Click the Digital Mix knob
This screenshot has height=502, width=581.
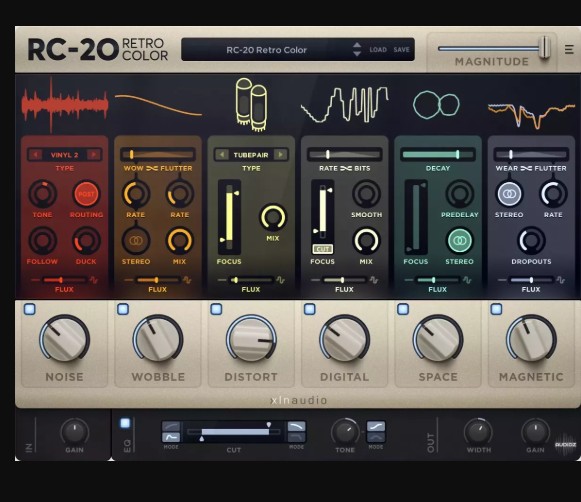366,241
